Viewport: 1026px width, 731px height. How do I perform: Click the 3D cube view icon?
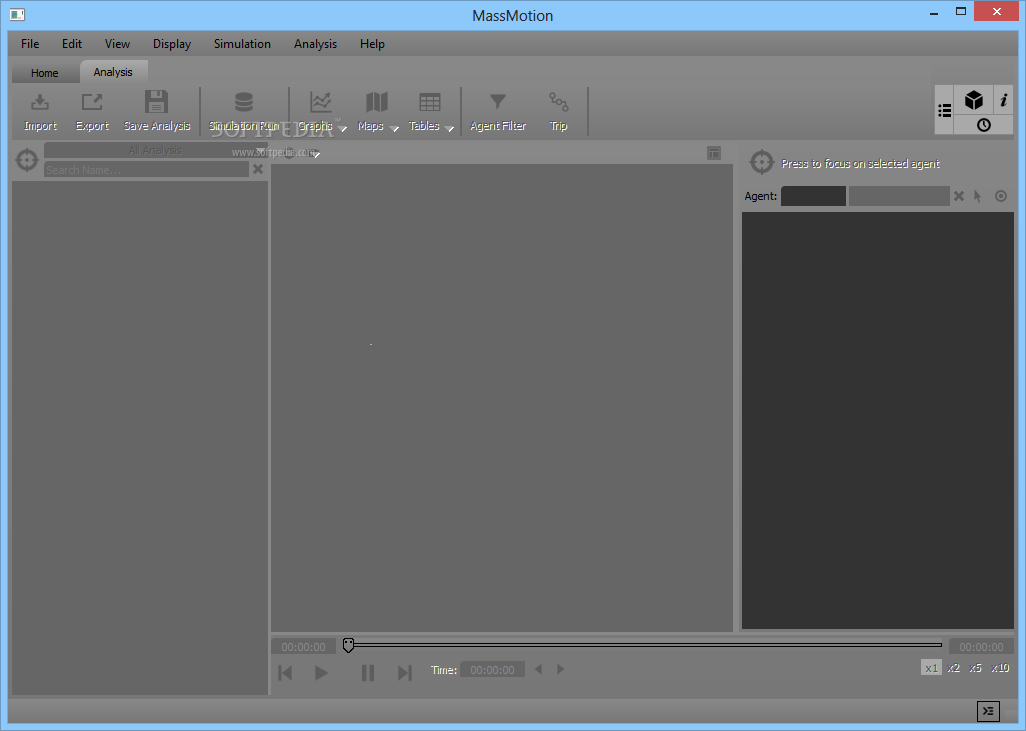(x=974, y=99)
